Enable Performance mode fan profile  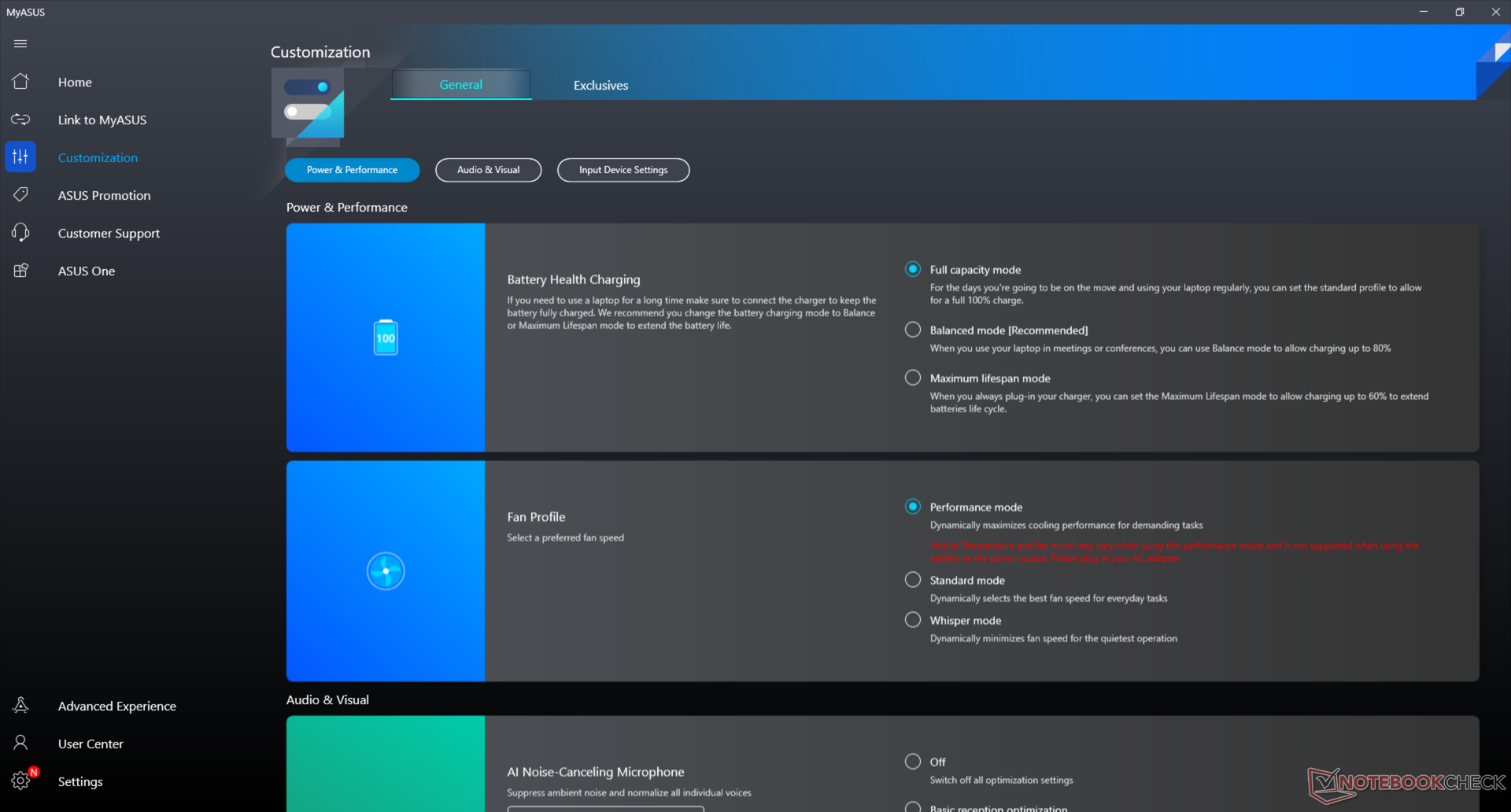click(913, 507)
